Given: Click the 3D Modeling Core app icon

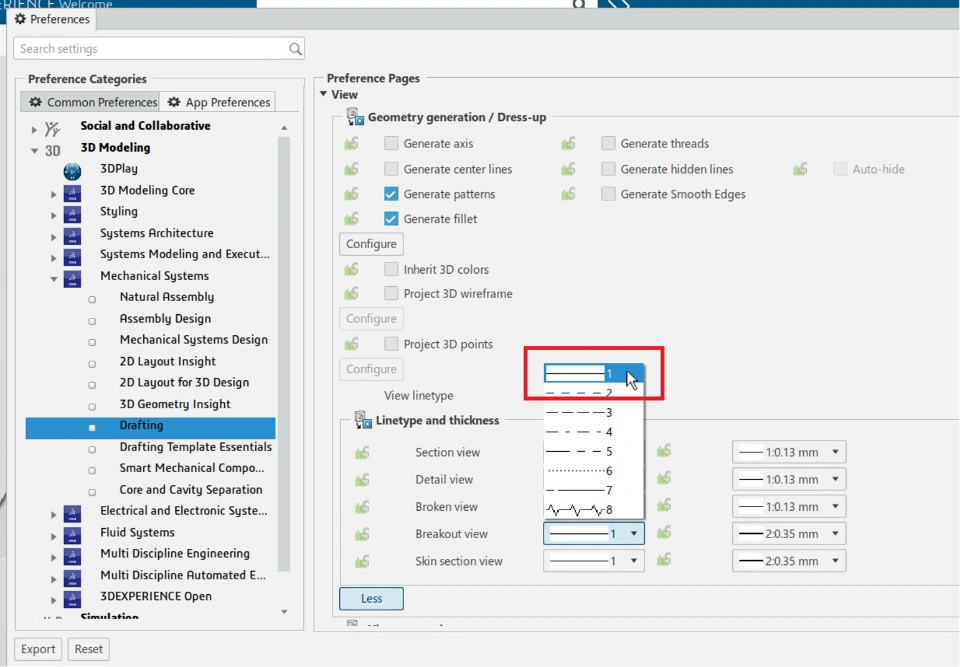Looking at the screenshot, I should point(72,193).
